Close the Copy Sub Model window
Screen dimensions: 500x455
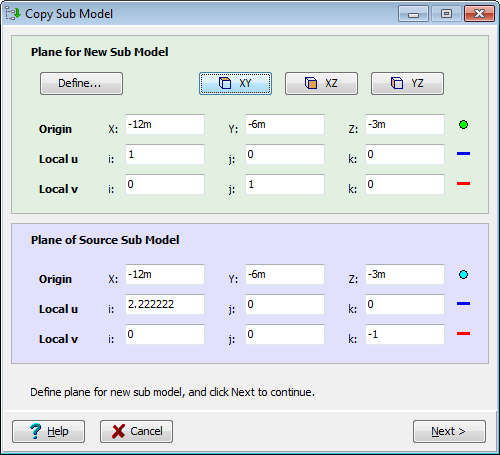[479, 14]
